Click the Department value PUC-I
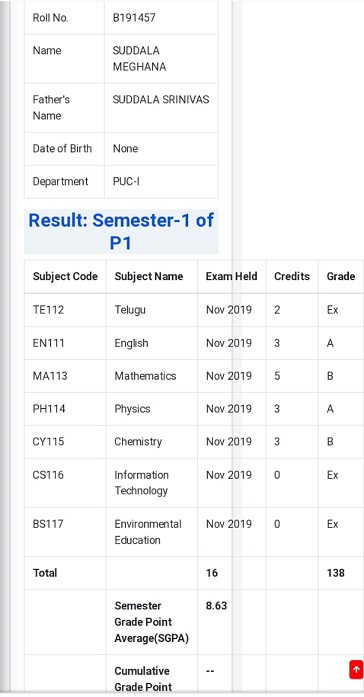The height and width of the screenshot is (697, 364). tap(126, 182)
